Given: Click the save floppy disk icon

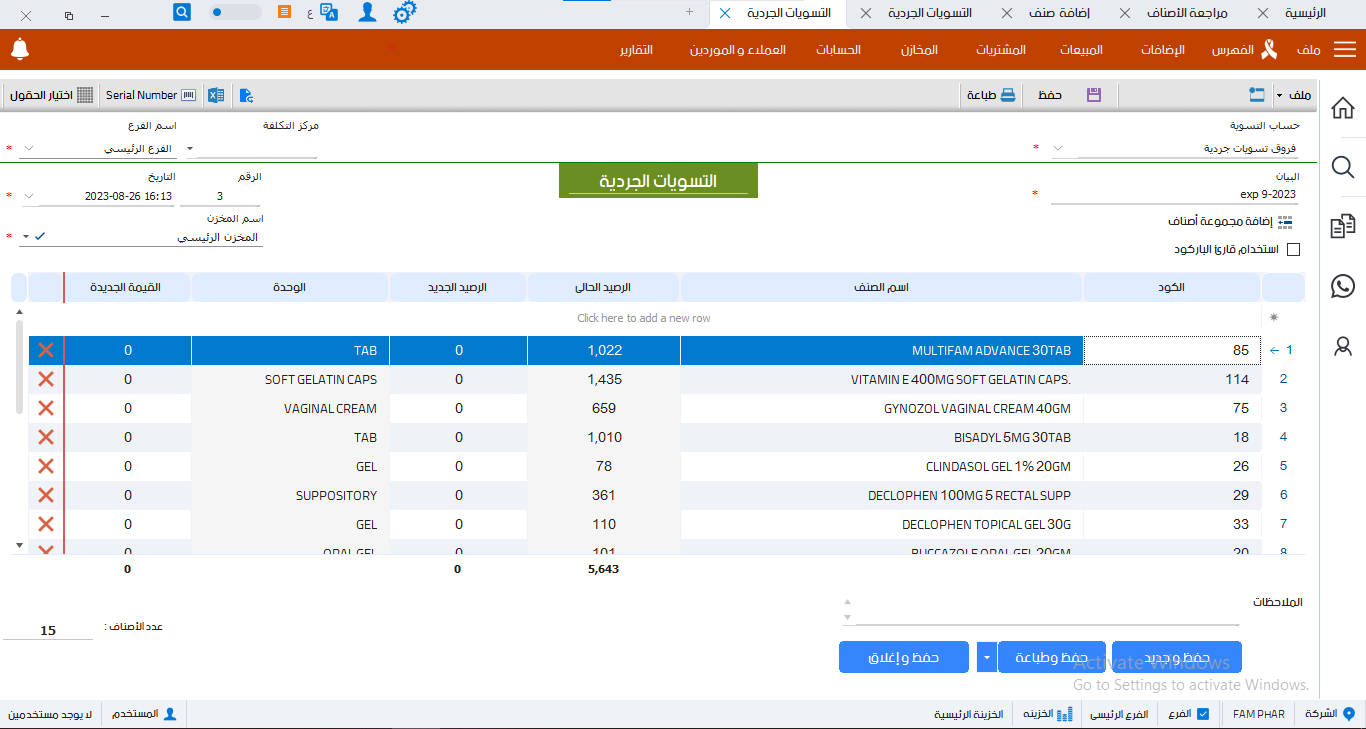Looking at the screenshot, I should [1093, 95].
